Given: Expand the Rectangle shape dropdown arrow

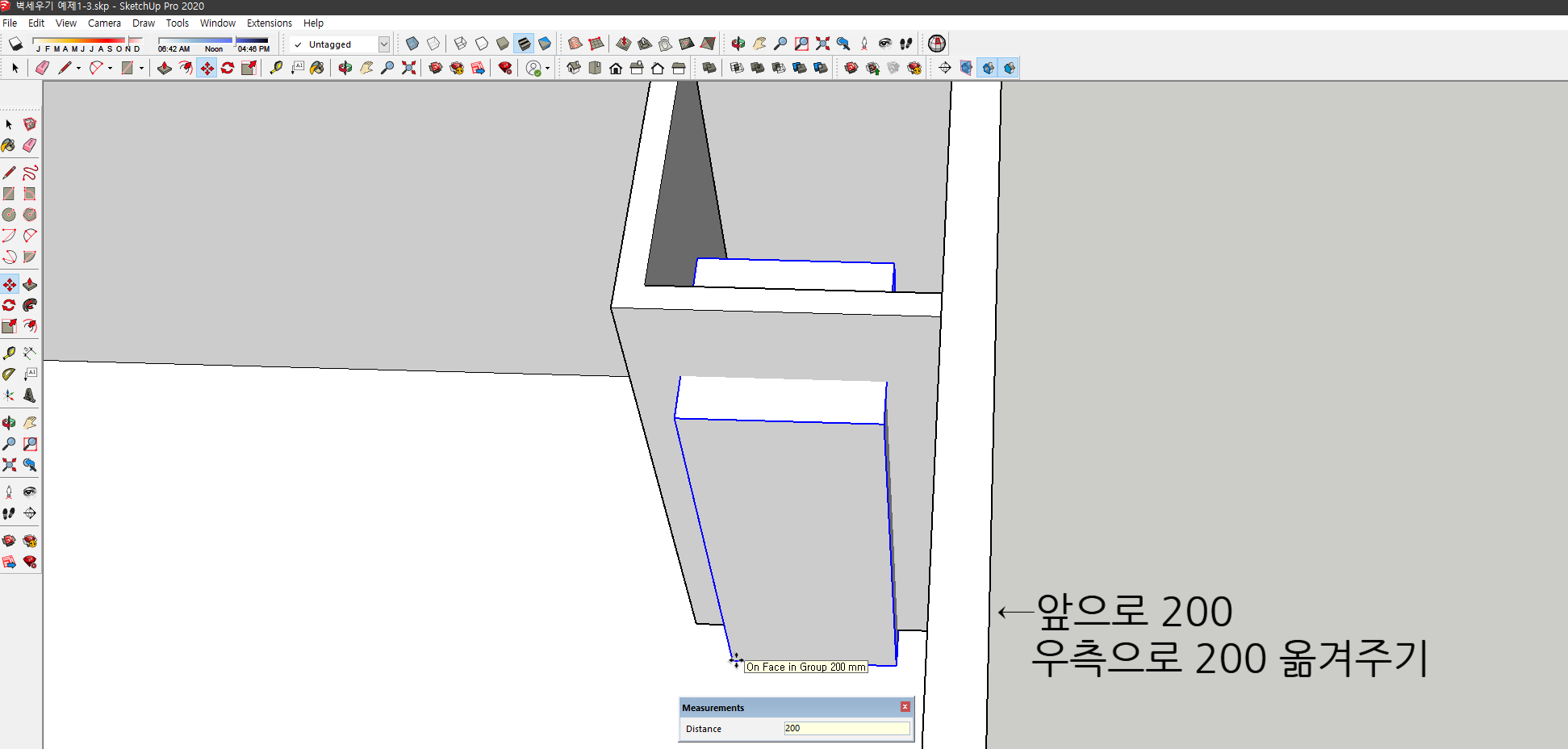Looking at the screenshot, I should click(141, 69).
